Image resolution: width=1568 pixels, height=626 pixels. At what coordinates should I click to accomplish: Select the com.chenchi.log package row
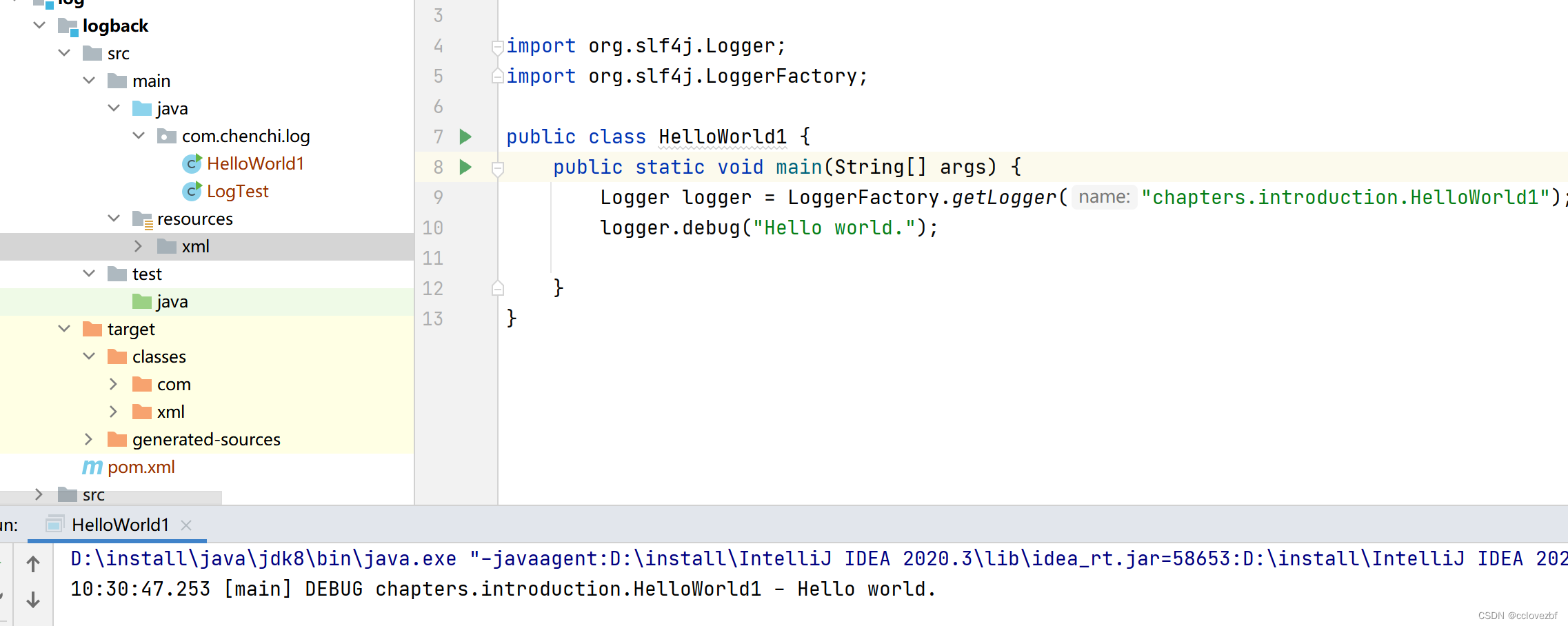point(207,136)
